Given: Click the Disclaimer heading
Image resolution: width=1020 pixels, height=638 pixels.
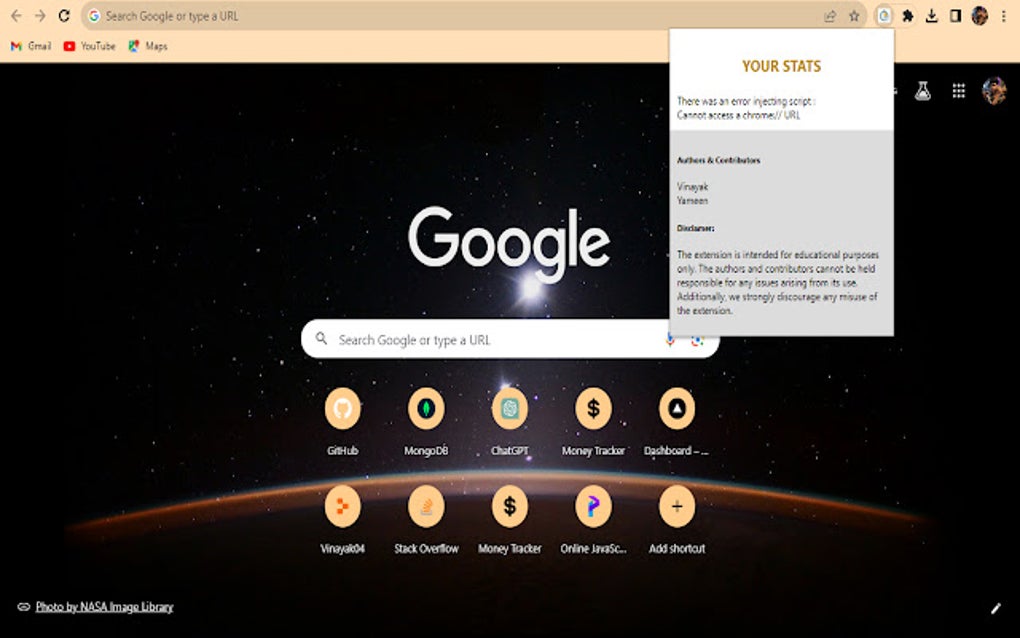Looking at the screenshot, I should coord(695,228).
